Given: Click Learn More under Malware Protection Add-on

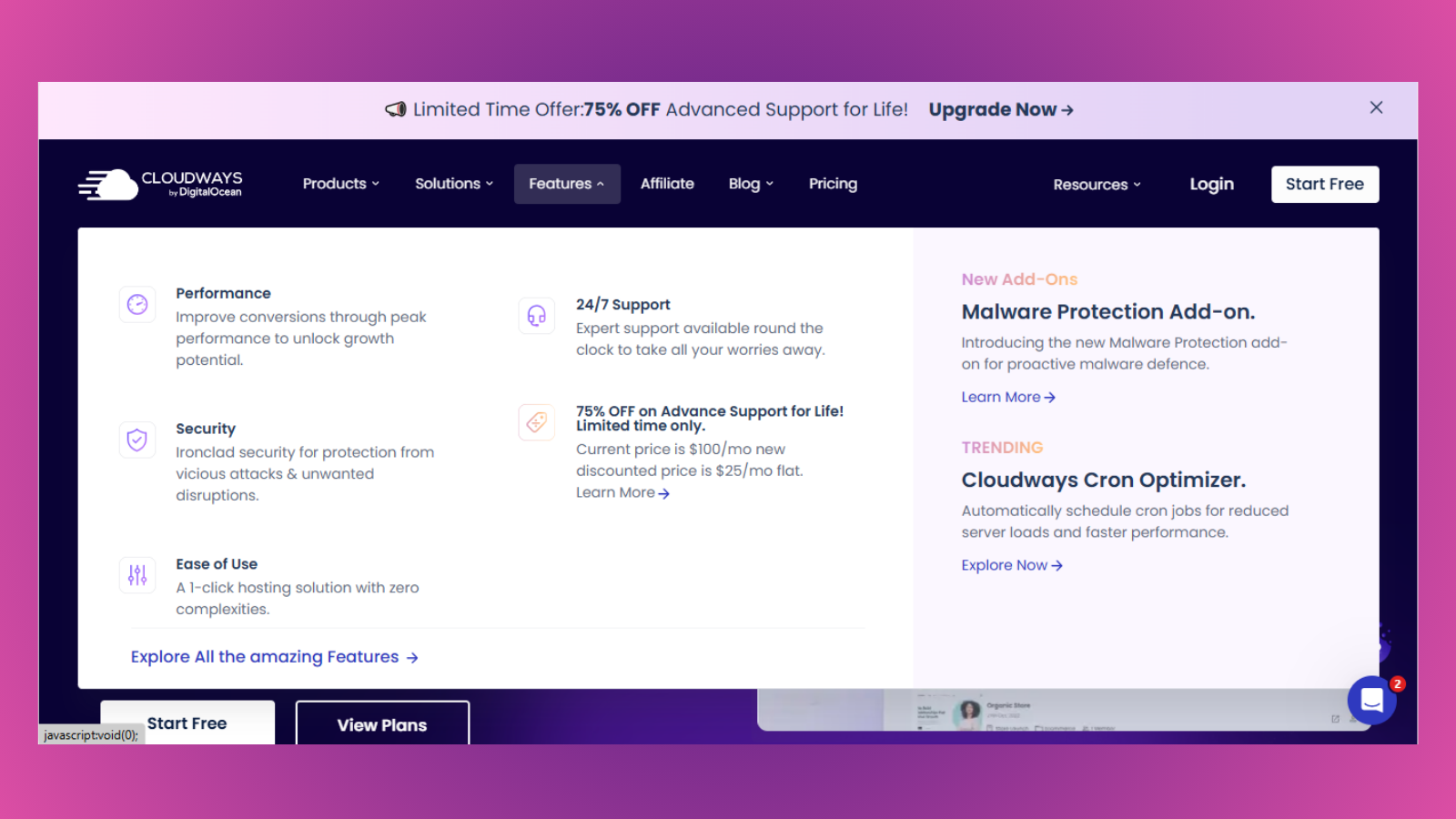Looking at the screenshot, I should (1008, 397).
